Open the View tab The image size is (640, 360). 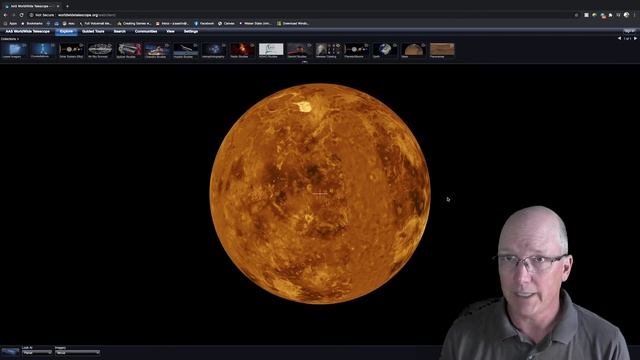tap(170, 31)
